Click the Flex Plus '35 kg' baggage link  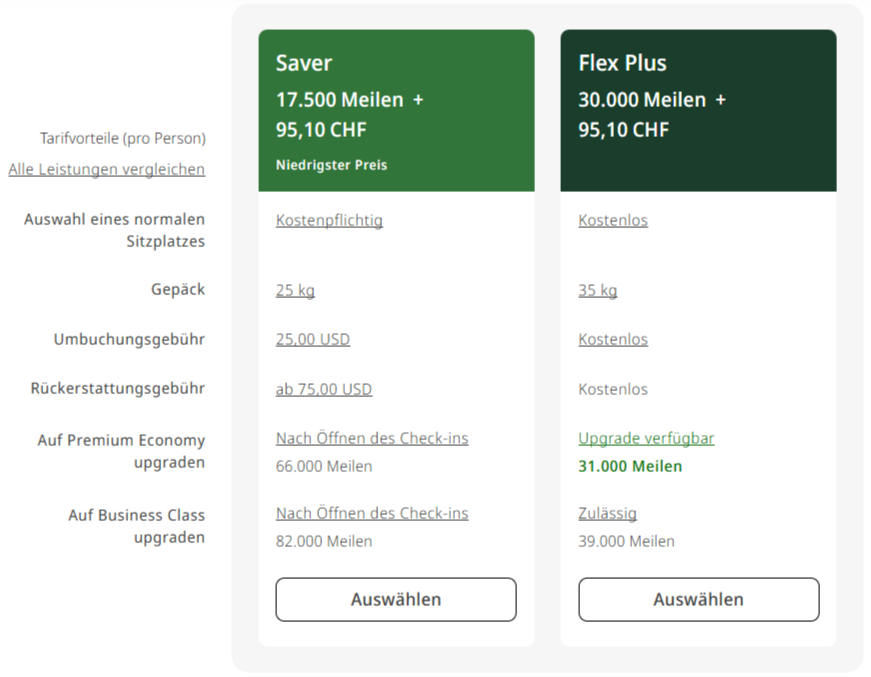pyautogui.click(x=597, y=290)
